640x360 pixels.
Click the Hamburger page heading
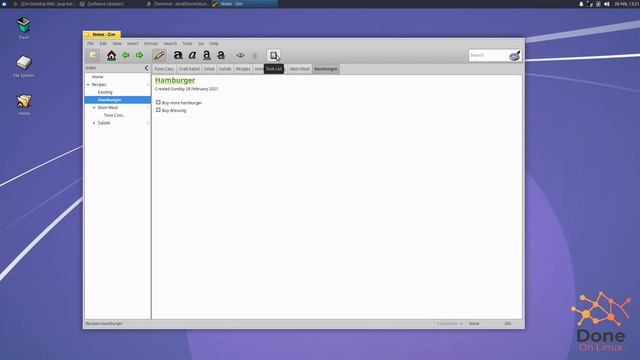[x=175, y=80]
